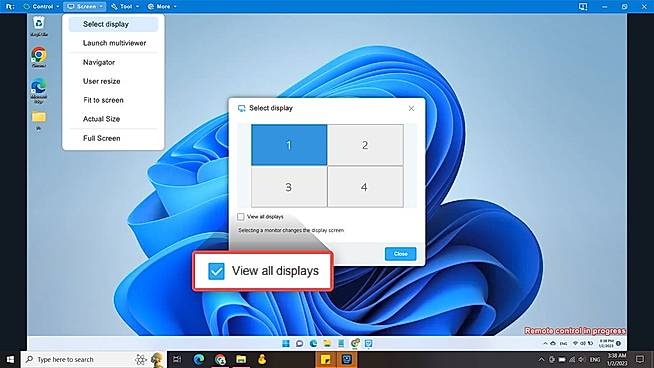
Task: Open volume control in the local tray
Action: click(x=582, y=359)
